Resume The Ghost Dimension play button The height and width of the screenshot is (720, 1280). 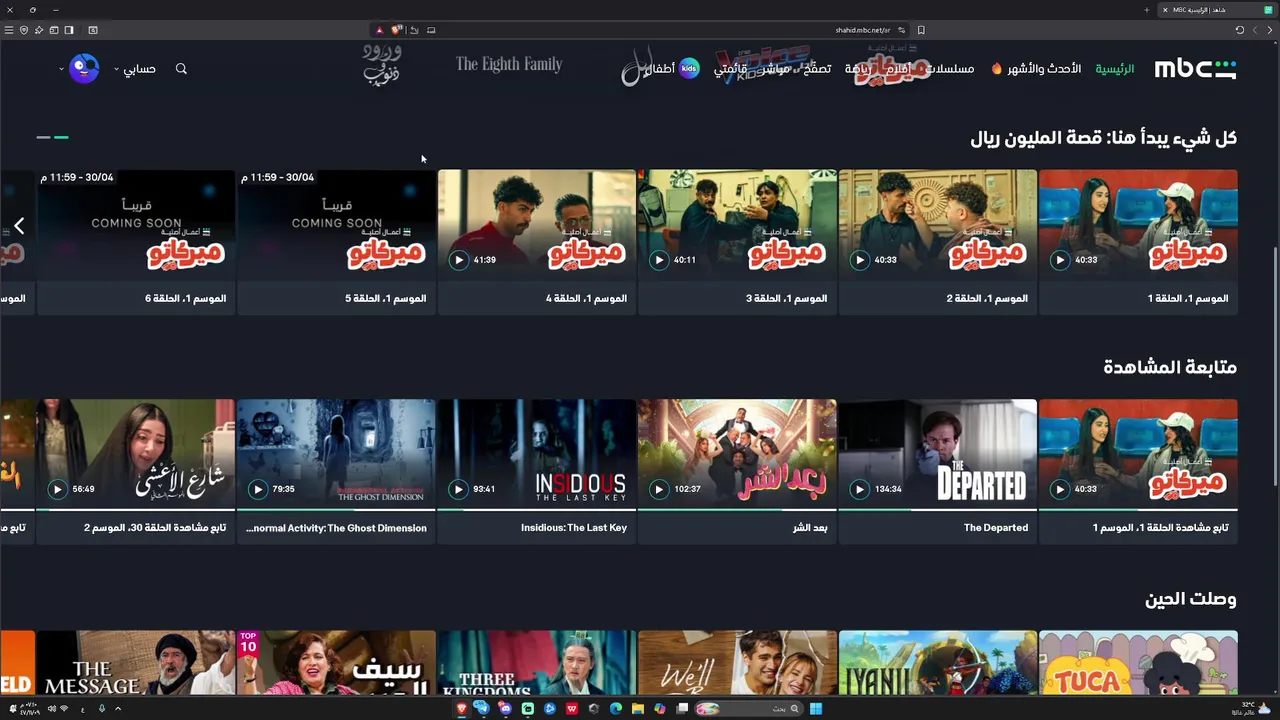click(x=258, y=489)
